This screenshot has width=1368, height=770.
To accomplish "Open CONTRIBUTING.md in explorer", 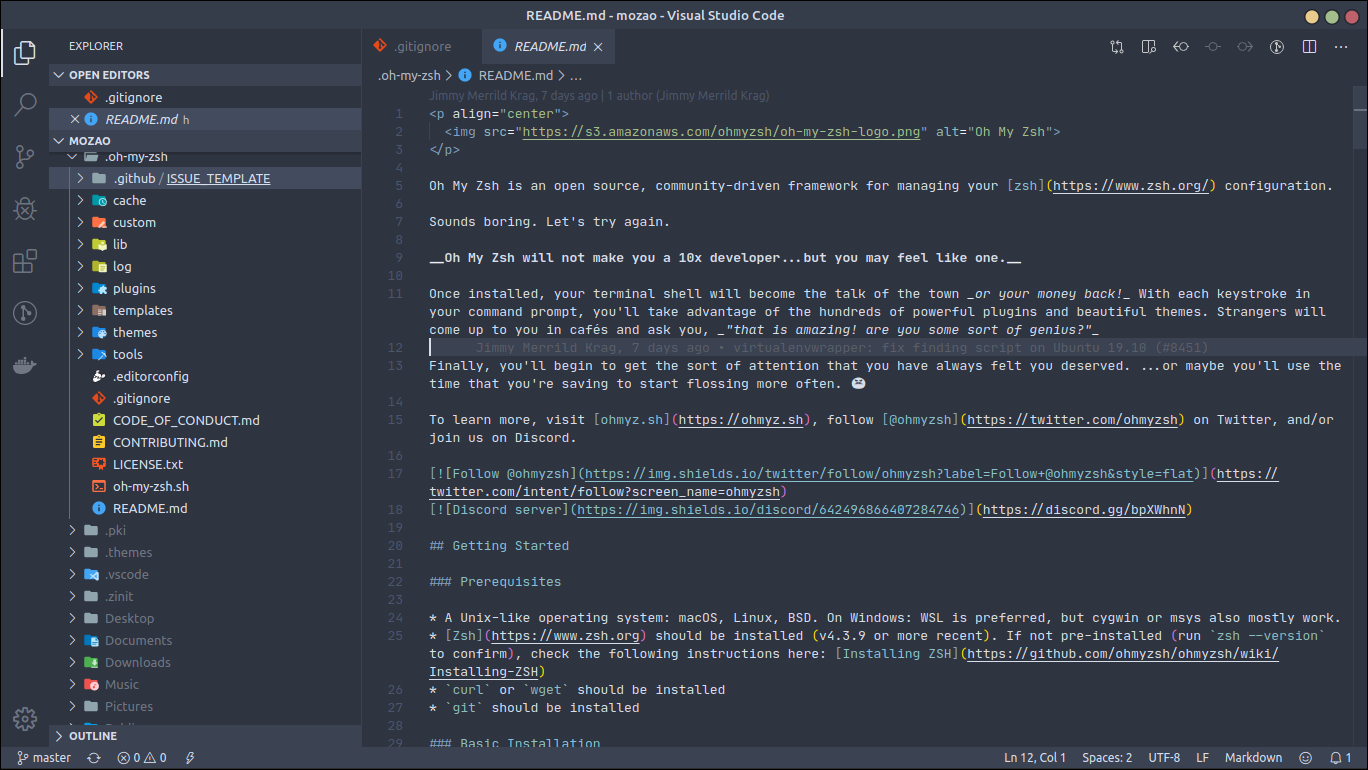I will 205,442.
